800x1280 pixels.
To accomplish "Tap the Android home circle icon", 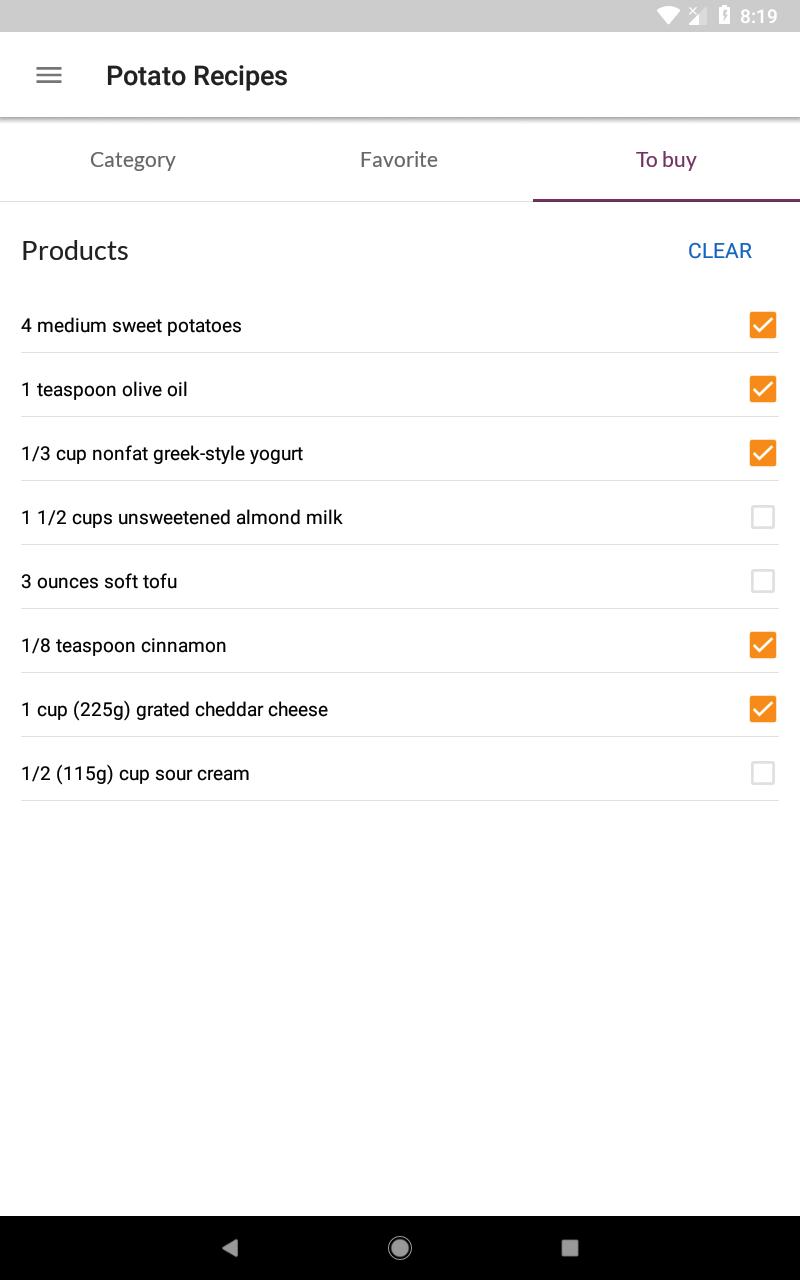I will click(400, 1247).
